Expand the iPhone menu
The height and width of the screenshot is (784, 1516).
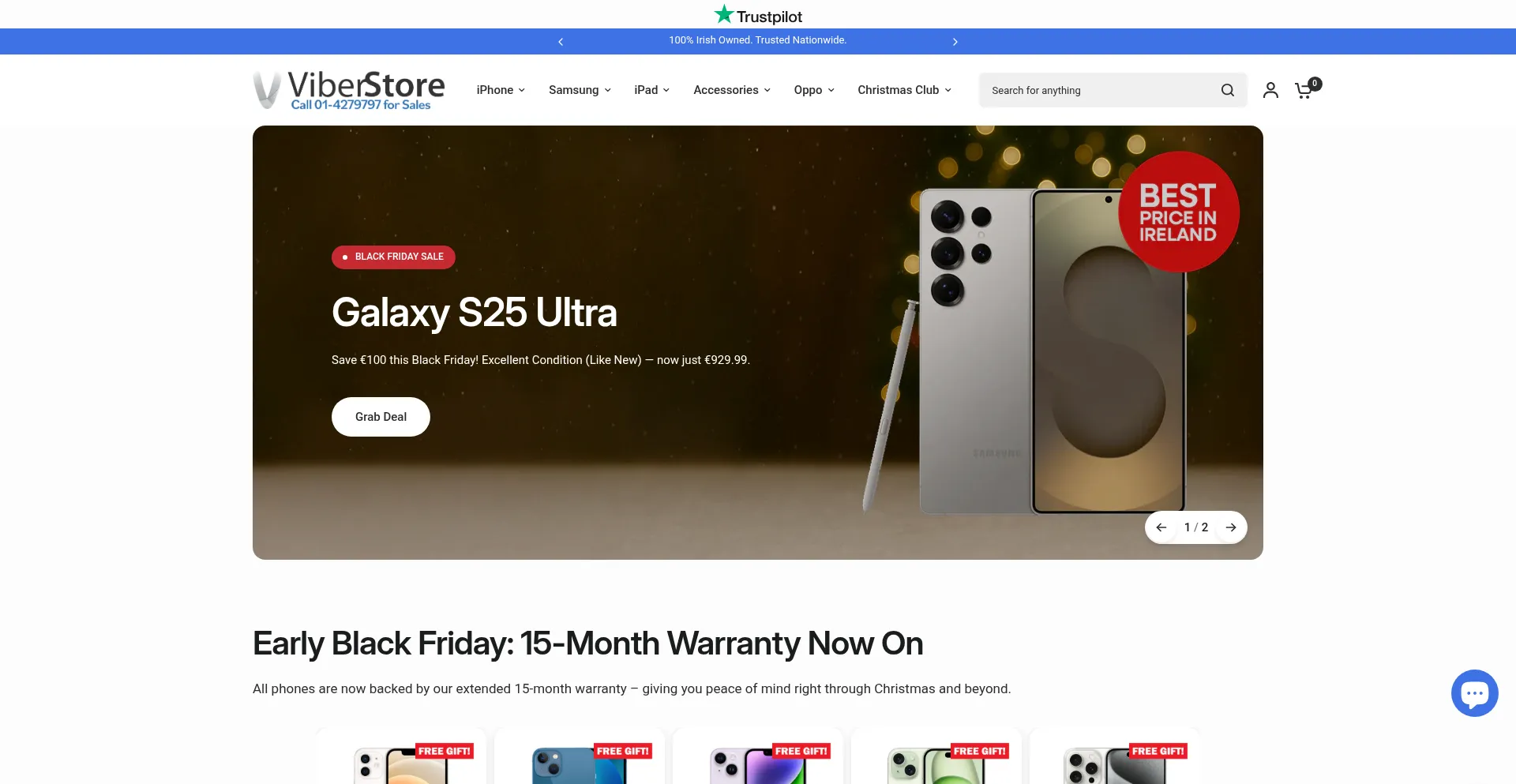point(501,90)
